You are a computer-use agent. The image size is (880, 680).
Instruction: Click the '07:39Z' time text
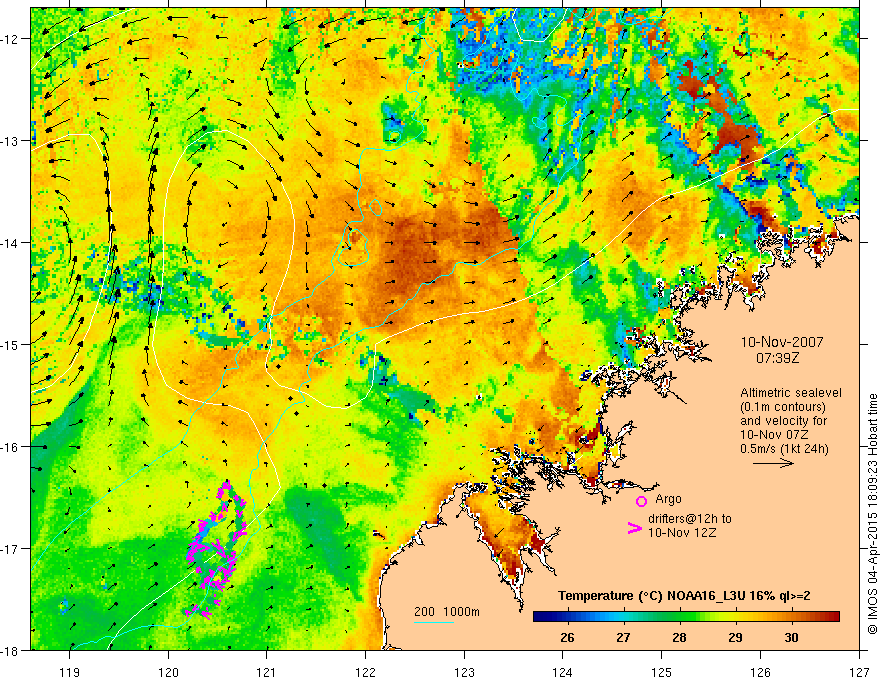point(777,358)
